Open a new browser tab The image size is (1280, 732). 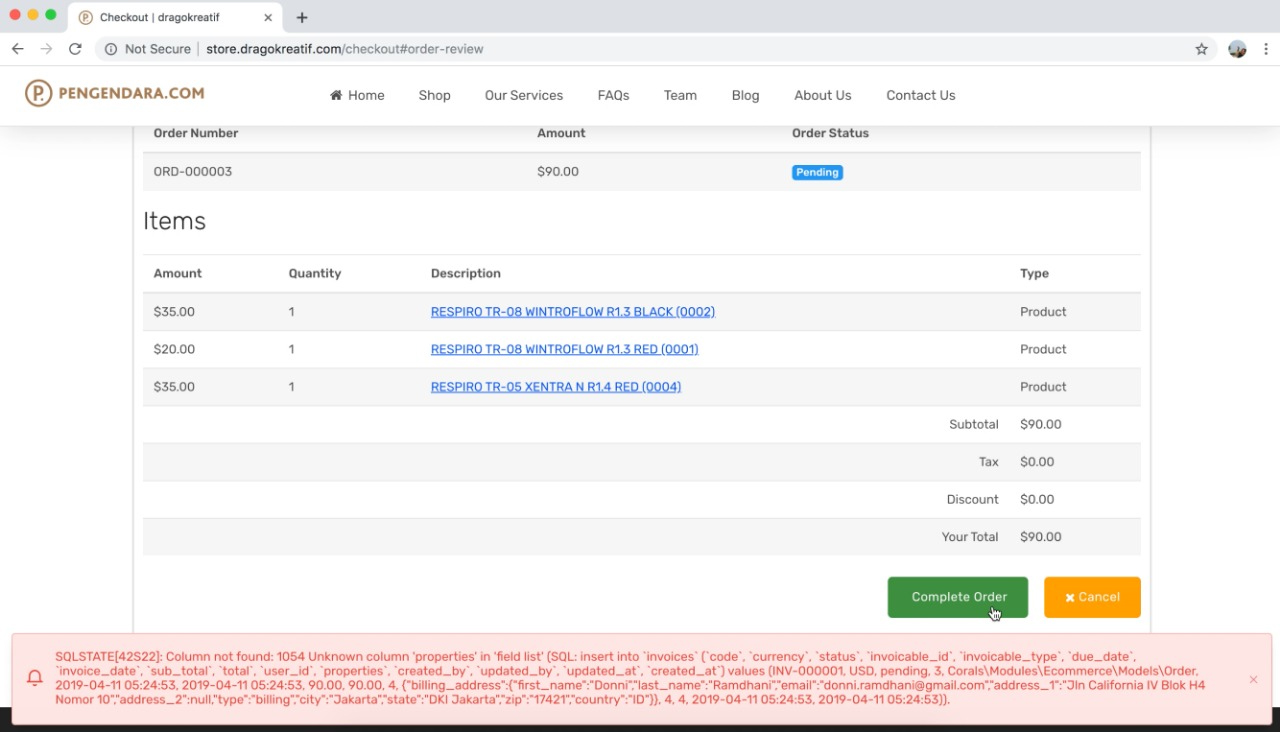302,17
